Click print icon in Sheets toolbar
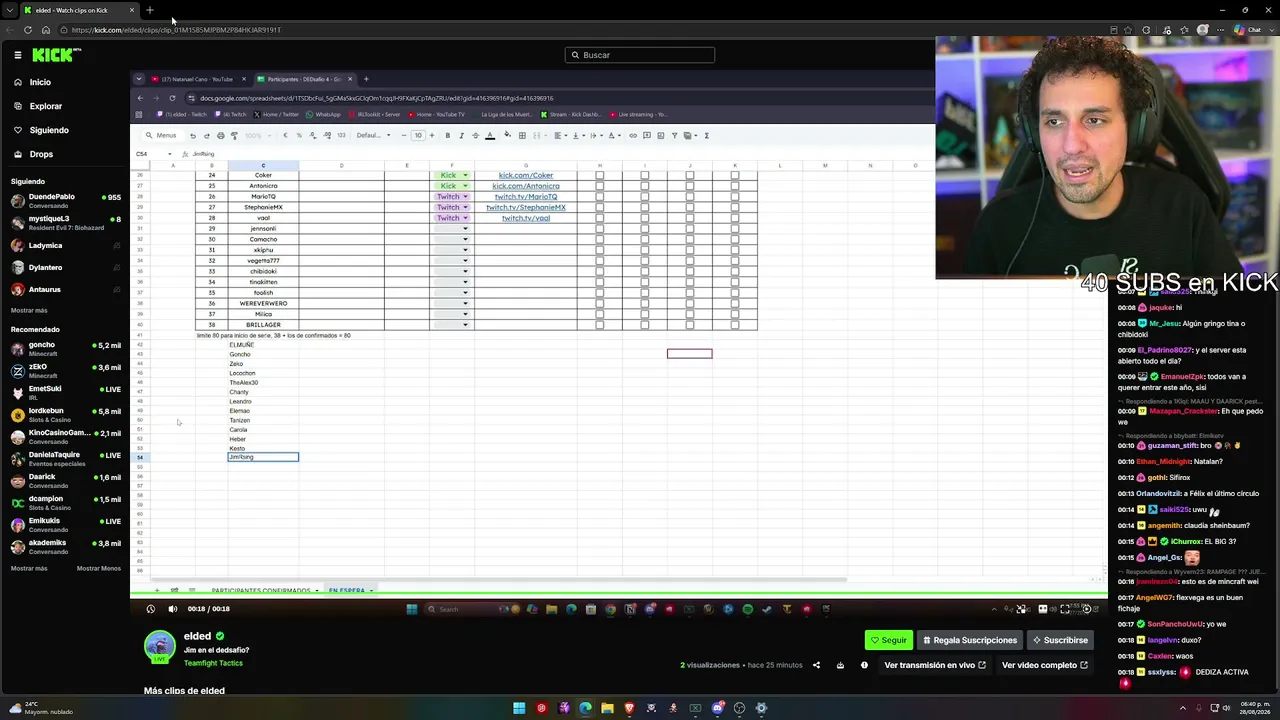The width and height of the screenshot is (1280, 720). point(221,136)
